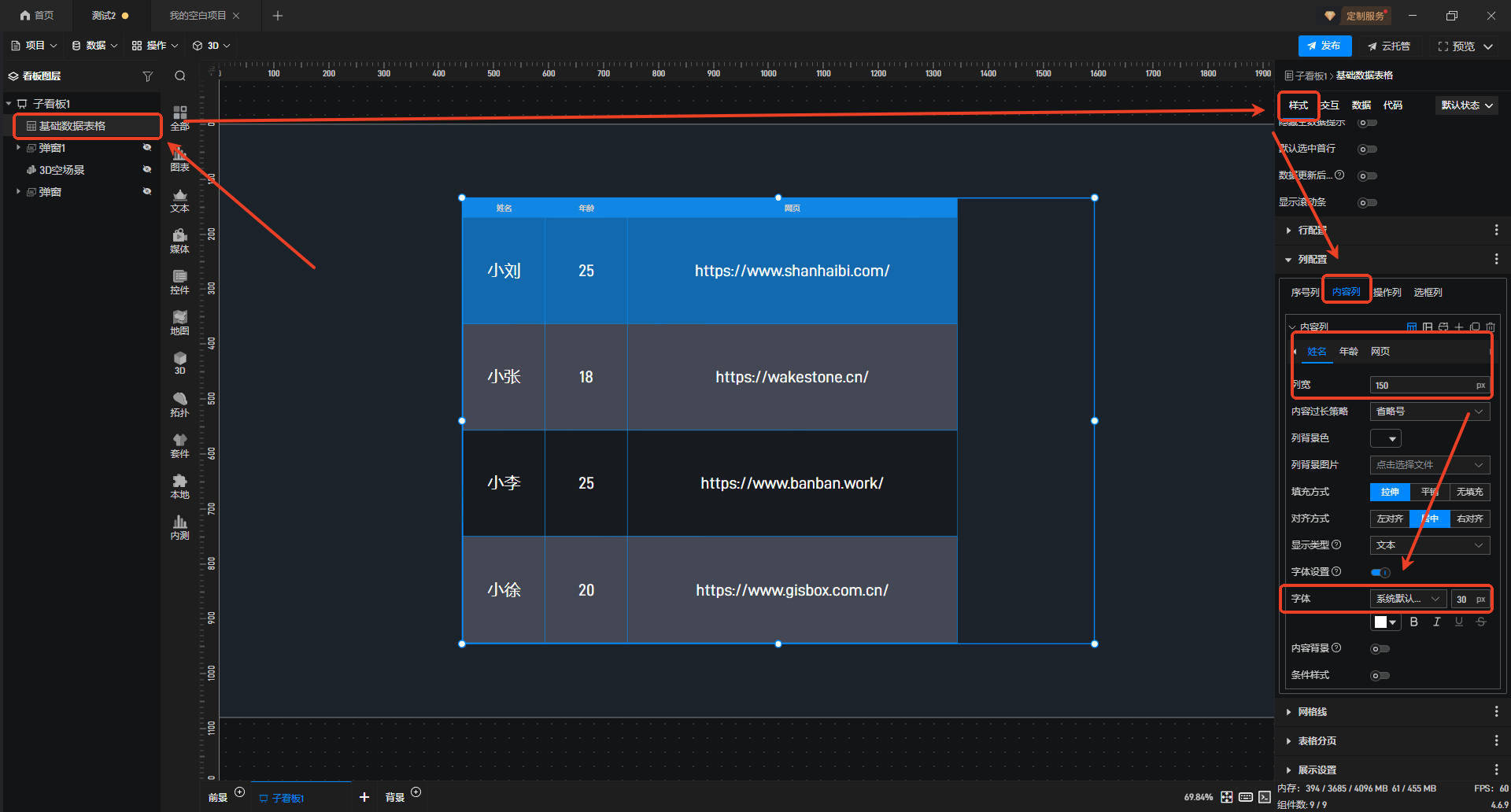The image size is (1511, 812).
Task: Turn off the 字体设置 switch
Action: point(1380,572)
